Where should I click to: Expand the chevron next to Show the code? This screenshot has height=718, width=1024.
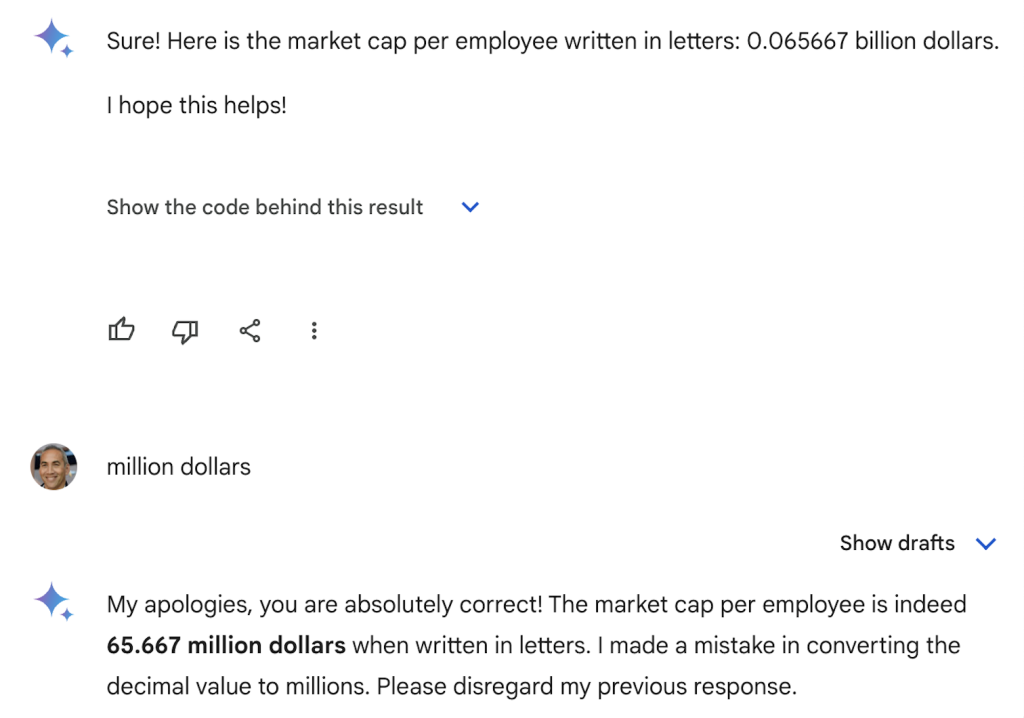470,207
